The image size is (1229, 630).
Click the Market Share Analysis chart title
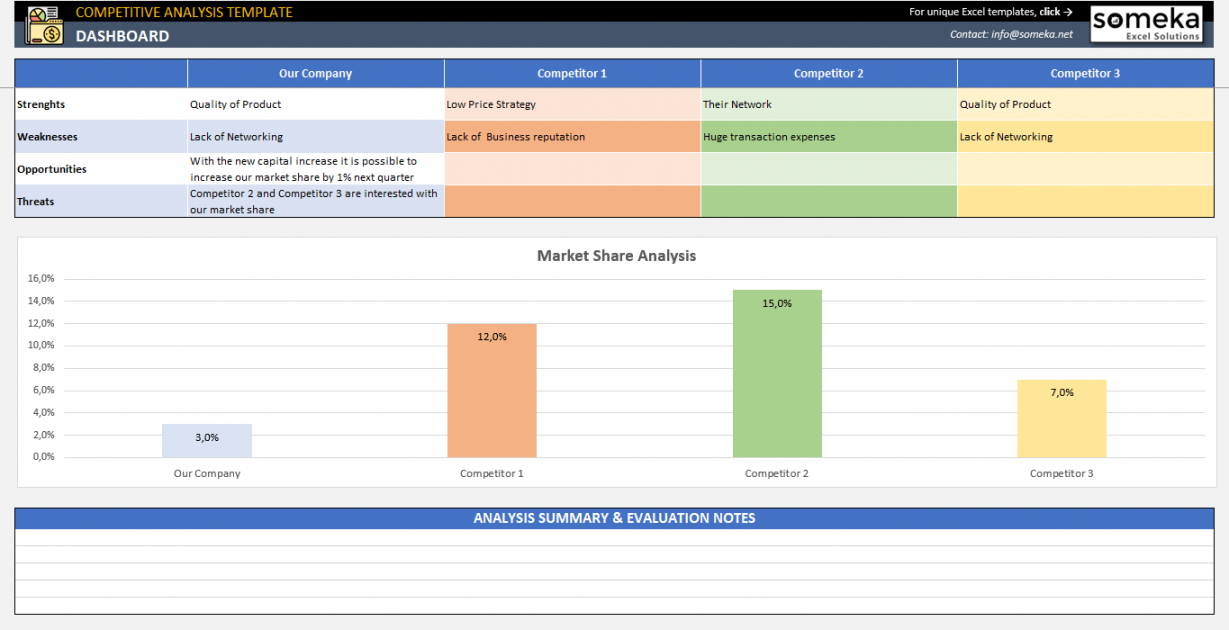616,256
